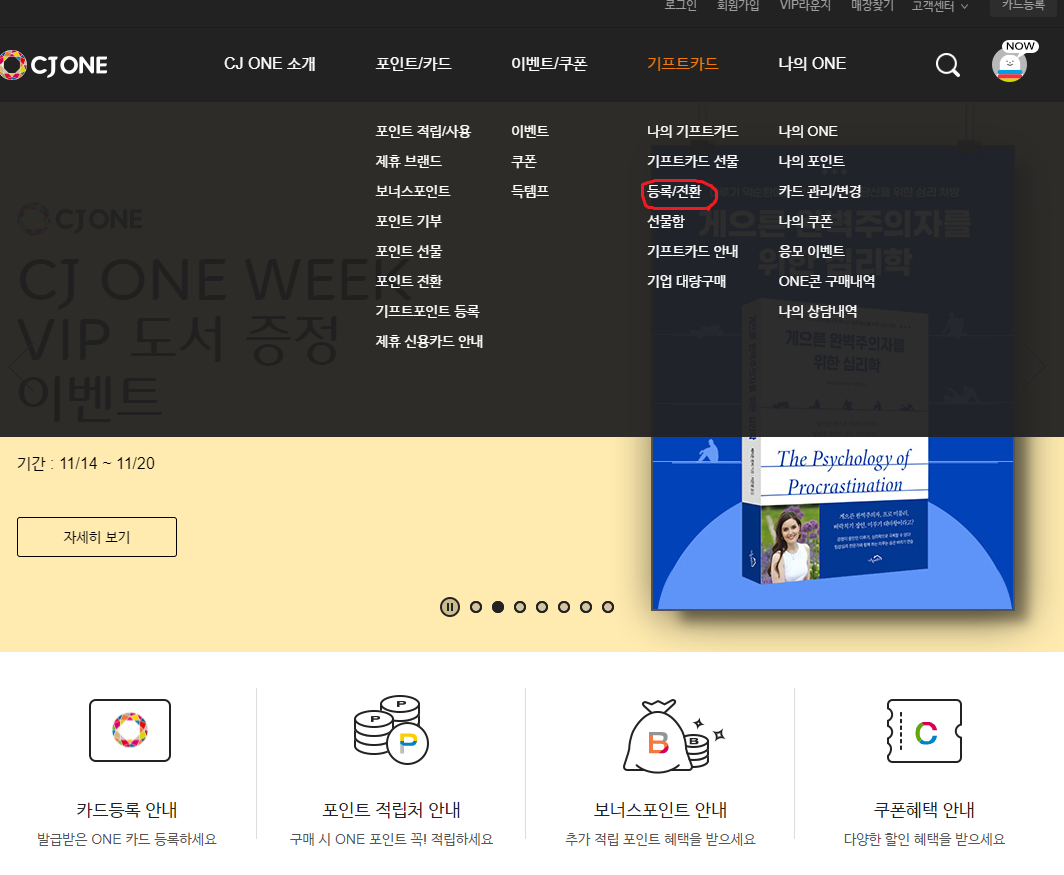Select 응모 이벤트 submenu item

coord(812,251)
